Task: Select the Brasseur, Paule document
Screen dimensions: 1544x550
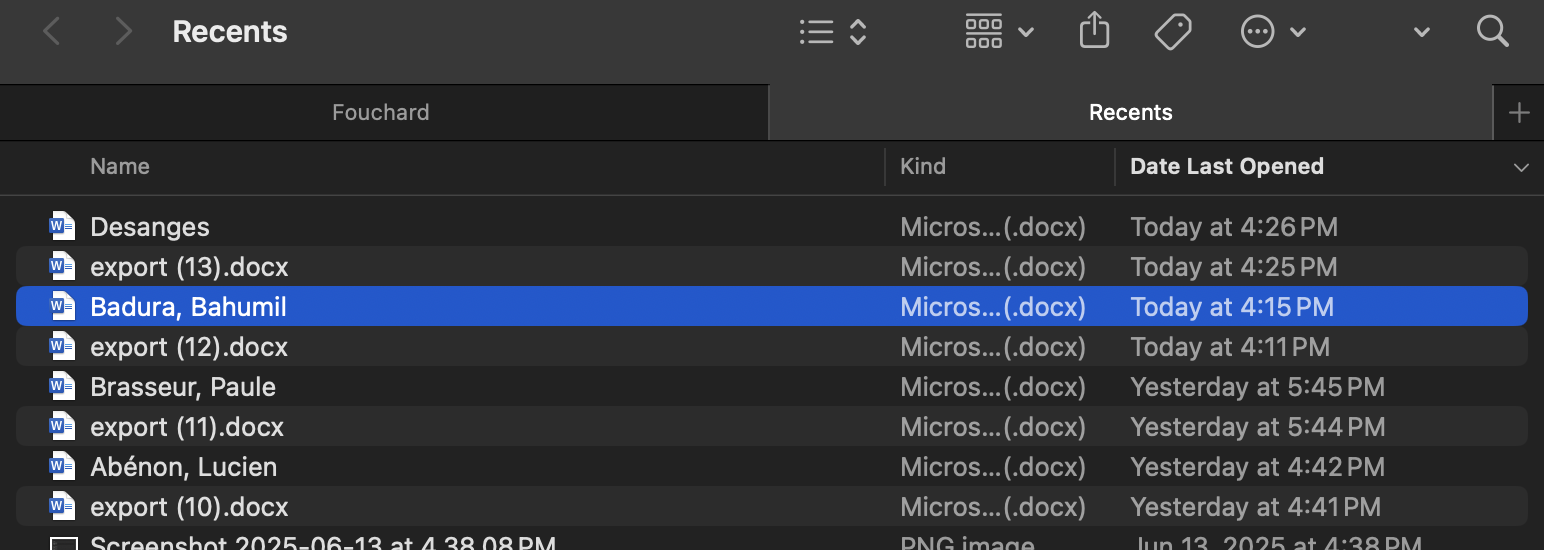Action: coord(183,387)
